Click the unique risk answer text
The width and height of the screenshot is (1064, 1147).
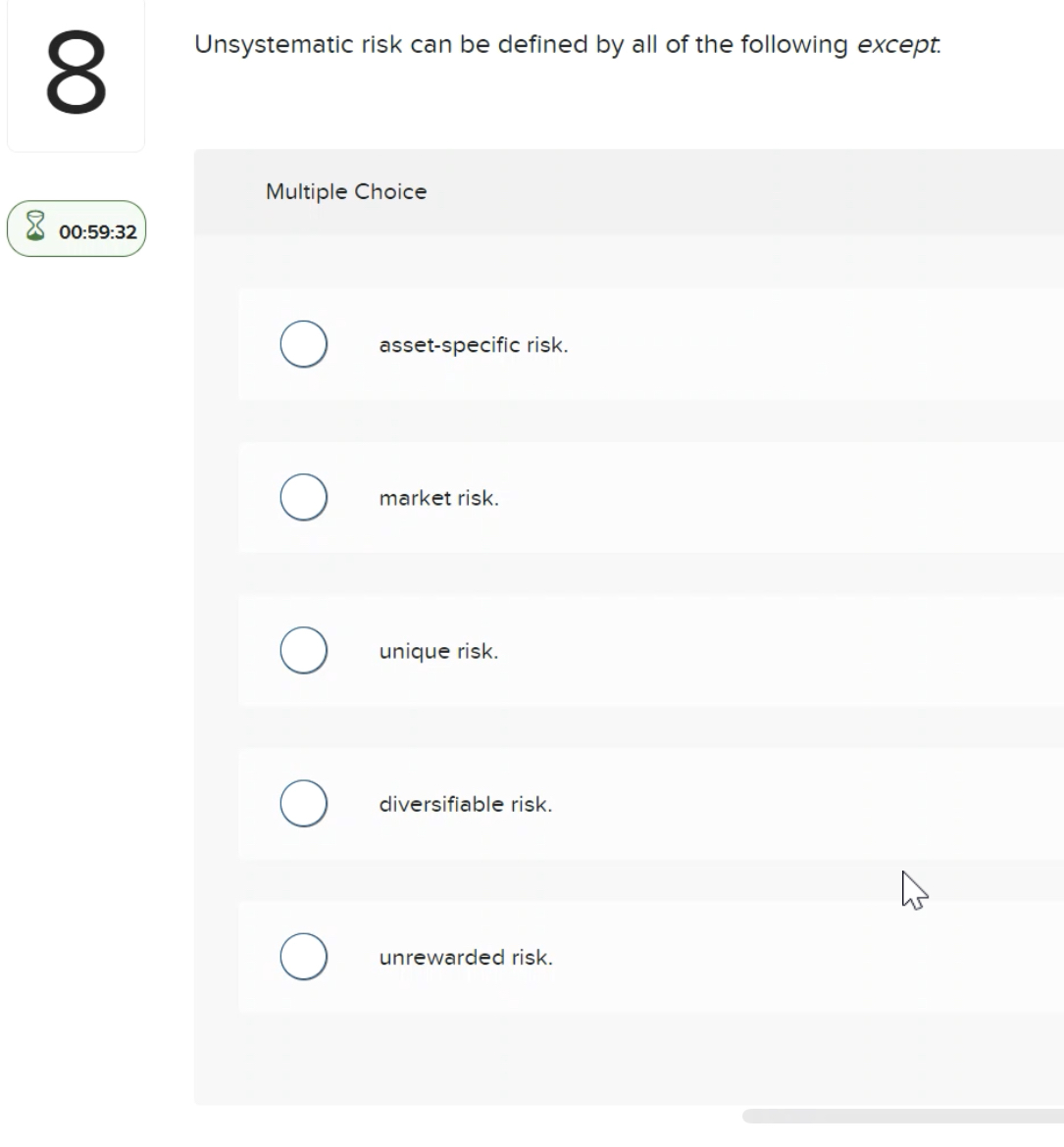[x=438, y=650]
